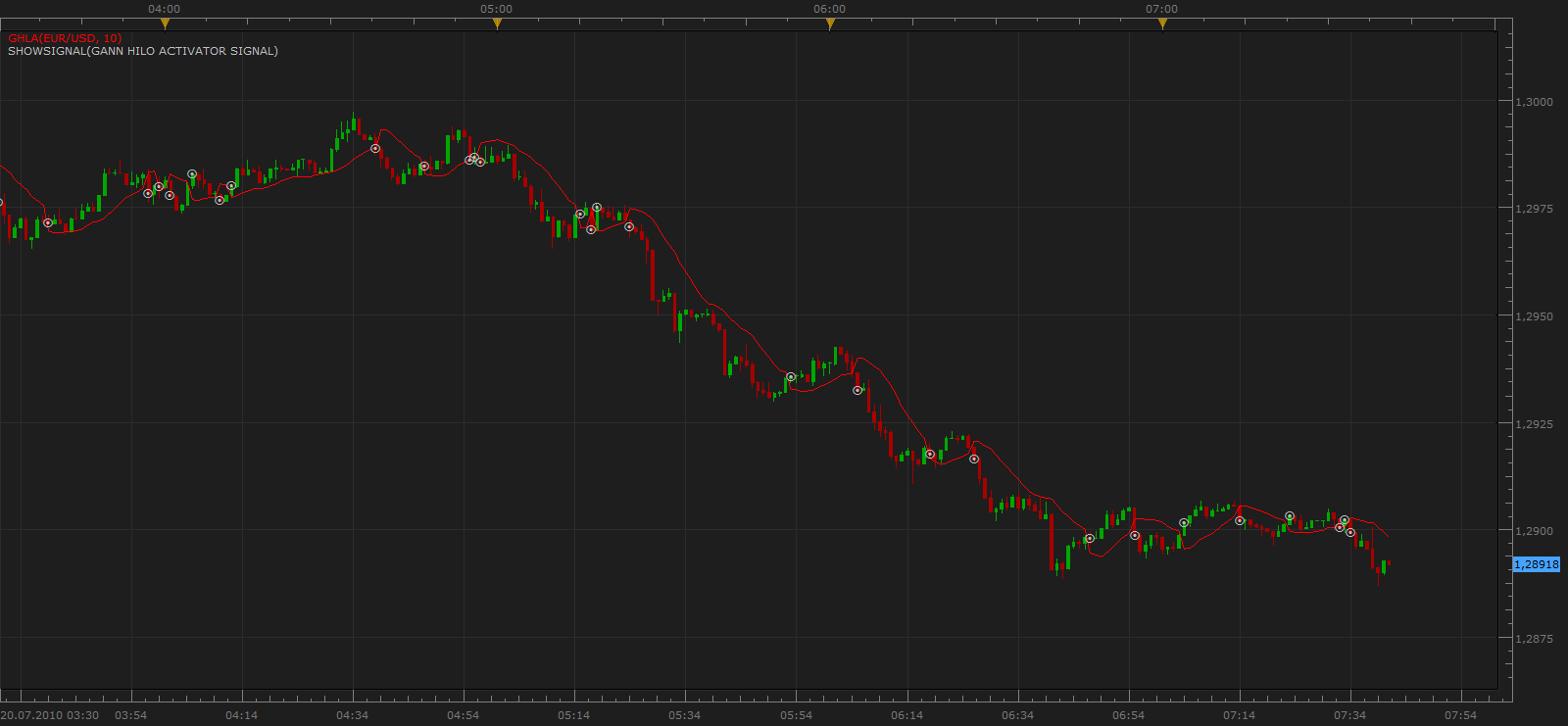Select the GHLA(EUR/USD, 10) indicator label
Image resolution: width=1568 pixels, height=726 pixels.
[65, 38]
